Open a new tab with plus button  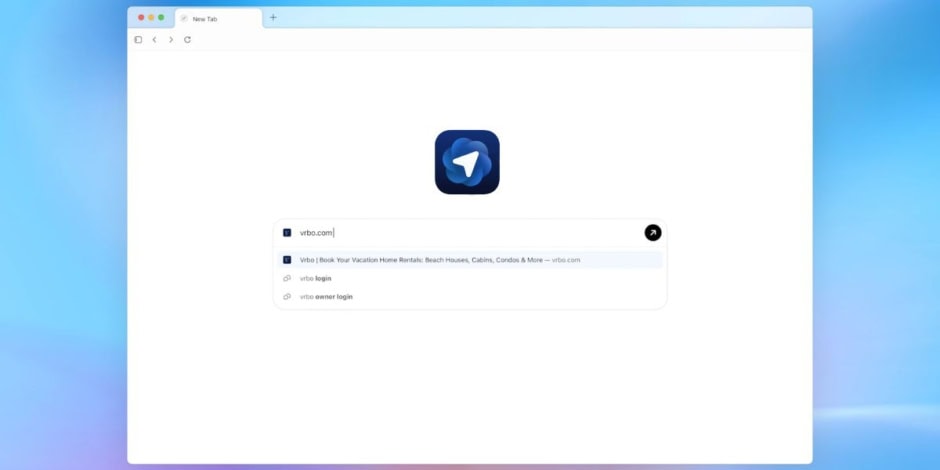coord(273,17)
